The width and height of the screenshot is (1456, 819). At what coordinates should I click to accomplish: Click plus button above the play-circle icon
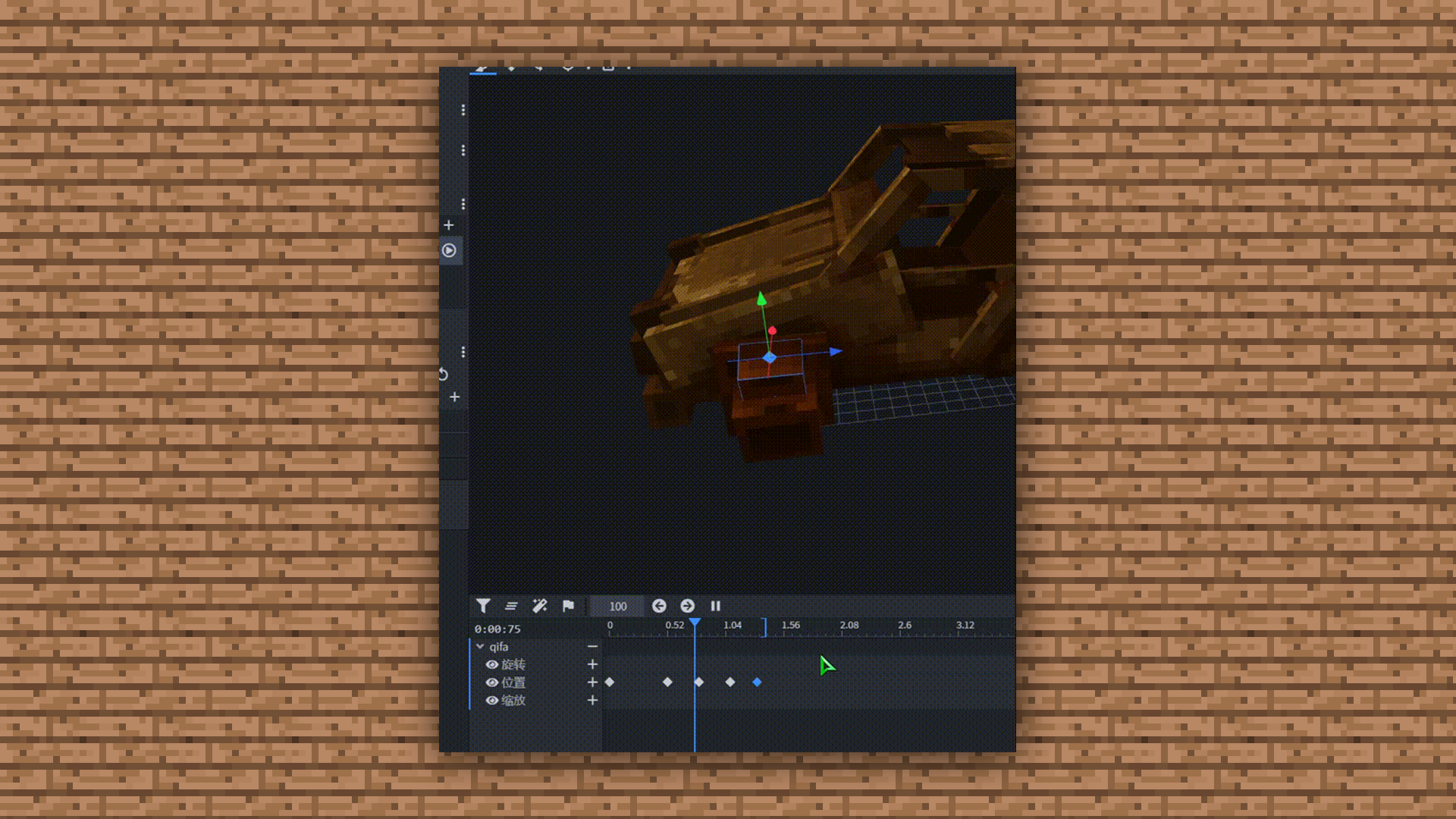[x=449, y=225]
